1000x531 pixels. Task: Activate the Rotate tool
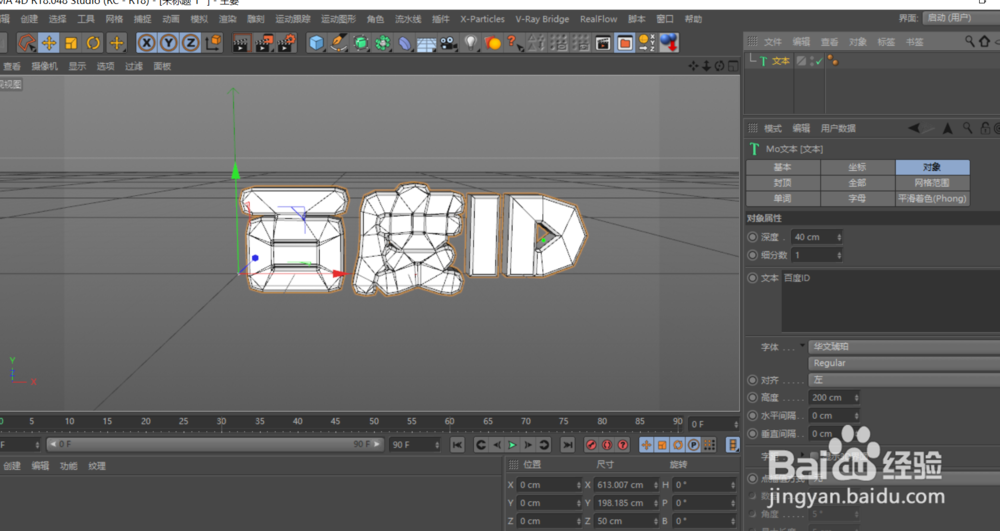pyautogui.click(x=93, y=43)
